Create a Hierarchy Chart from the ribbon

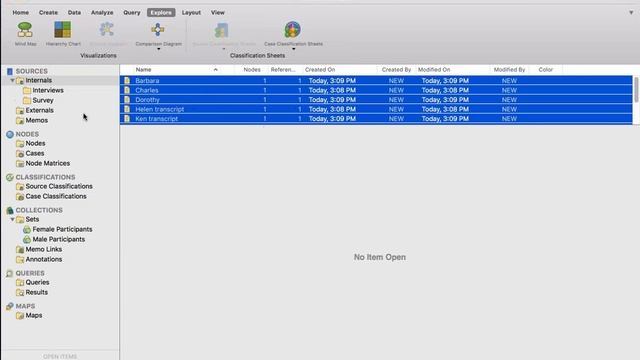coord(63,30)
